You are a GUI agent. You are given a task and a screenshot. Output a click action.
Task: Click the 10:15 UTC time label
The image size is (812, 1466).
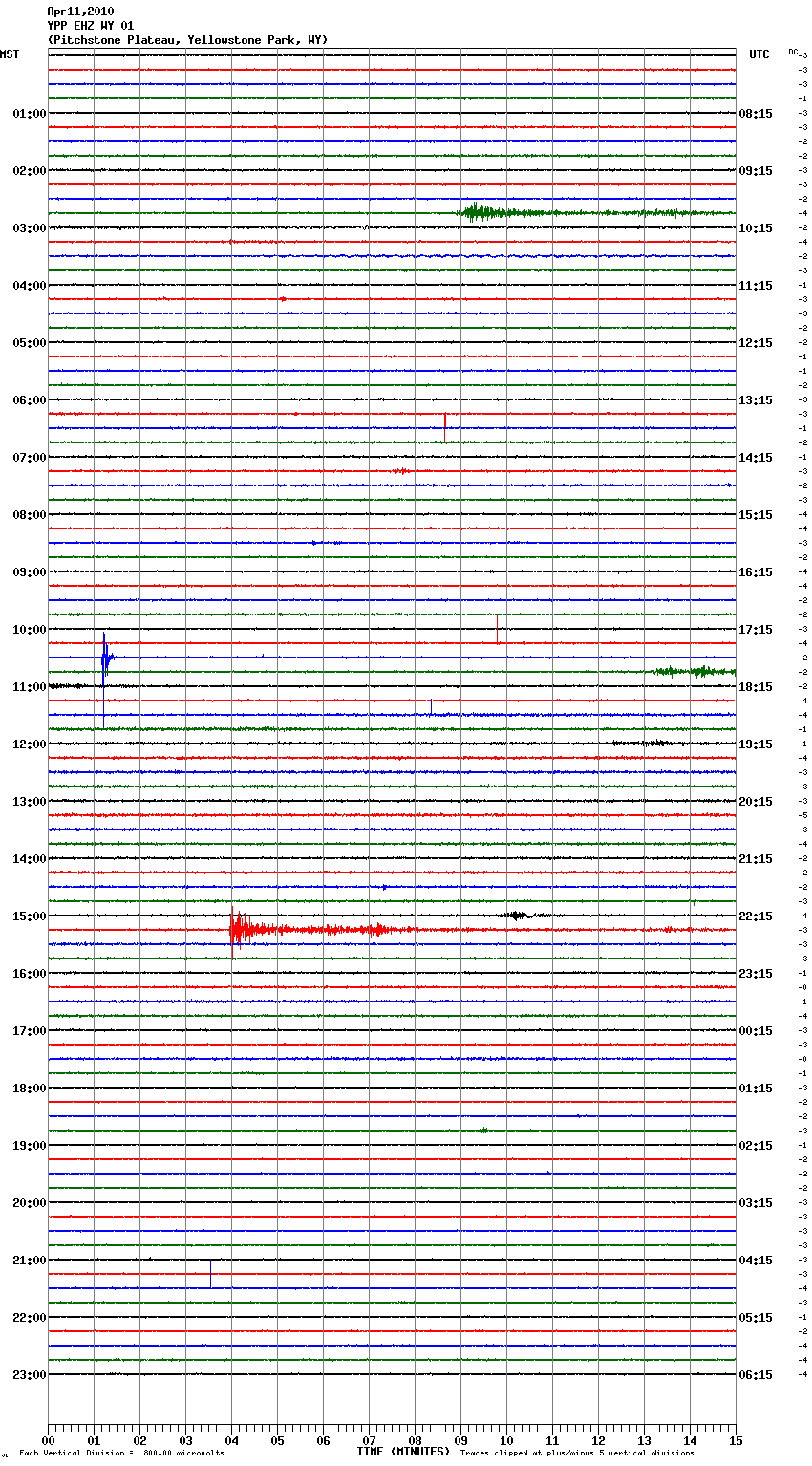tap(756, 228)
